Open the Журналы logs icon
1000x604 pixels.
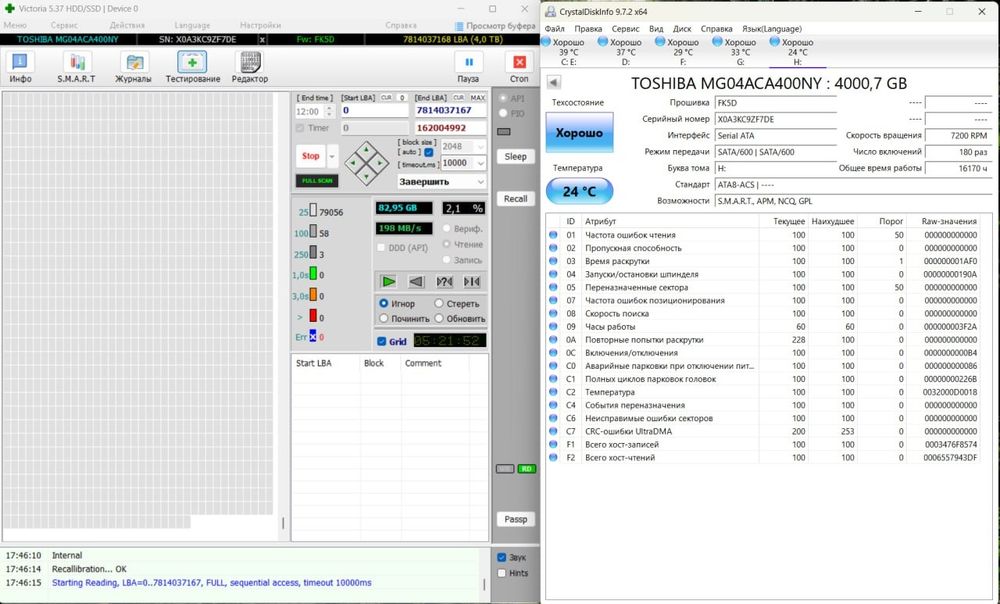(133, 67)
